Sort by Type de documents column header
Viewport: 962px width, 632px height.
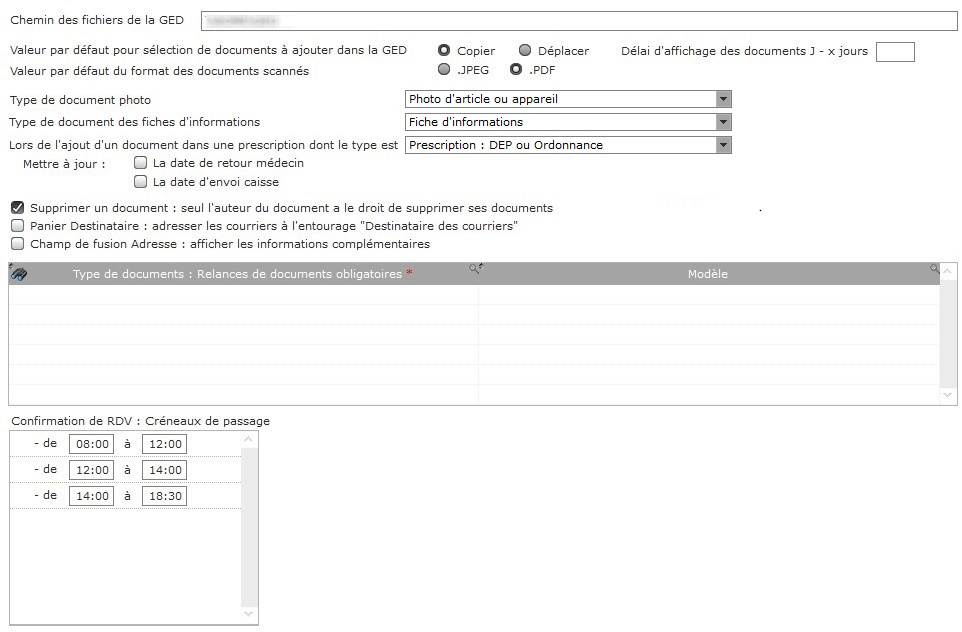pyautogui.click(x=244, y=274)
